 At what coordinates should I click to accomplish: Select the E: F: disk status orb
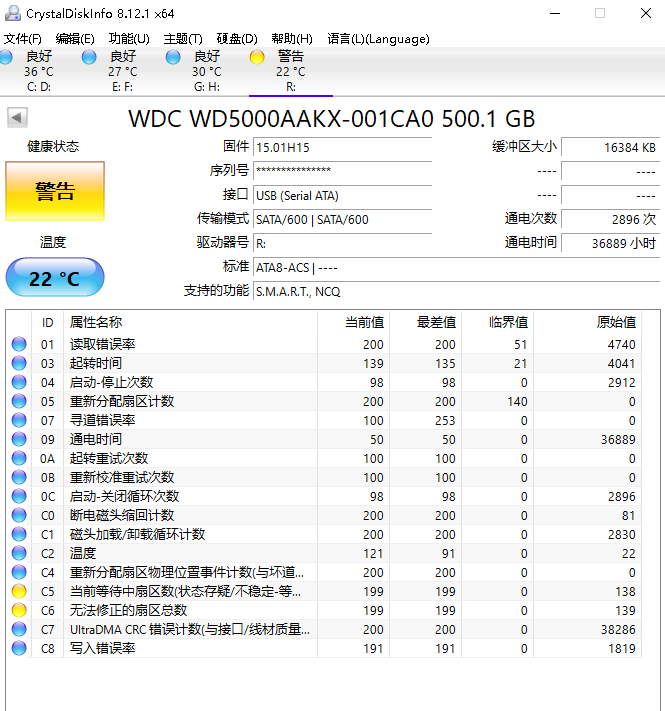(89, 57)
